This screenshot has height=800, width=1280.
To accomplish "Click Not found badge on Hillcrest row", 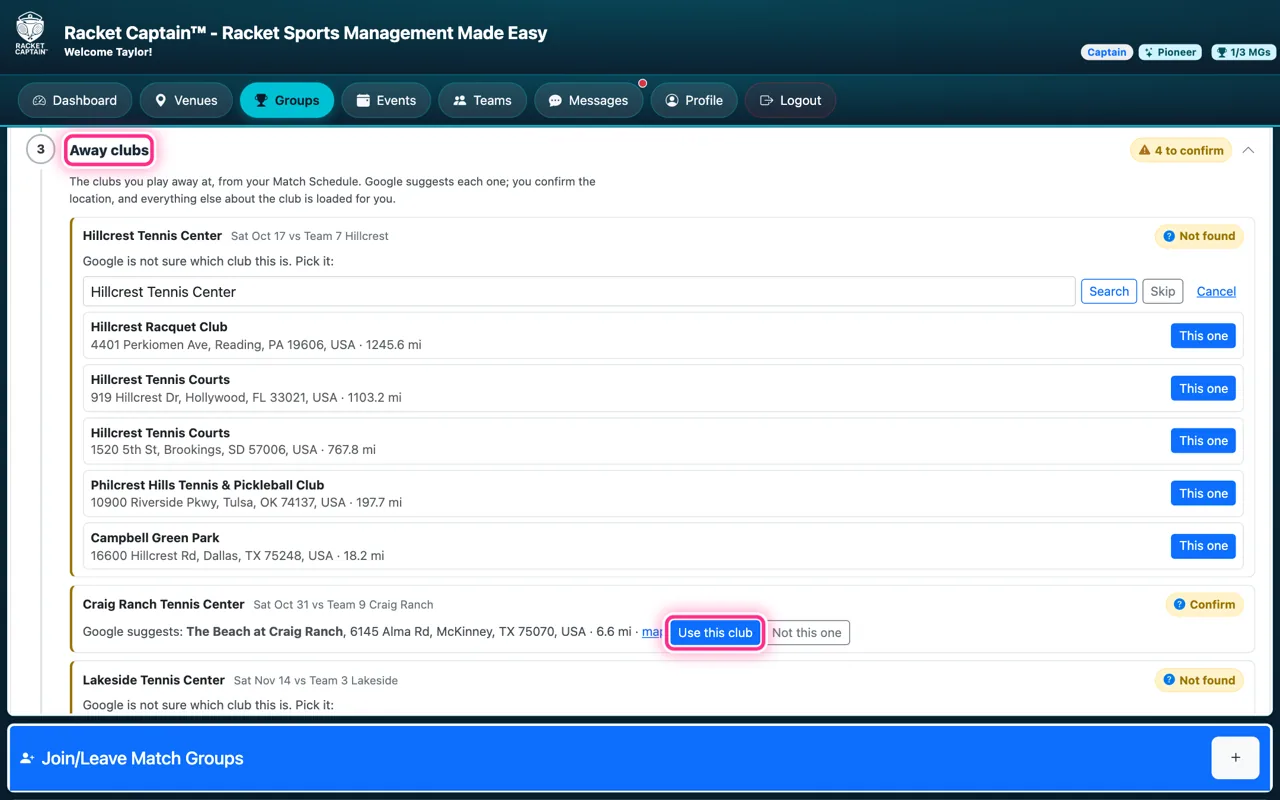I will (1199, 236).
